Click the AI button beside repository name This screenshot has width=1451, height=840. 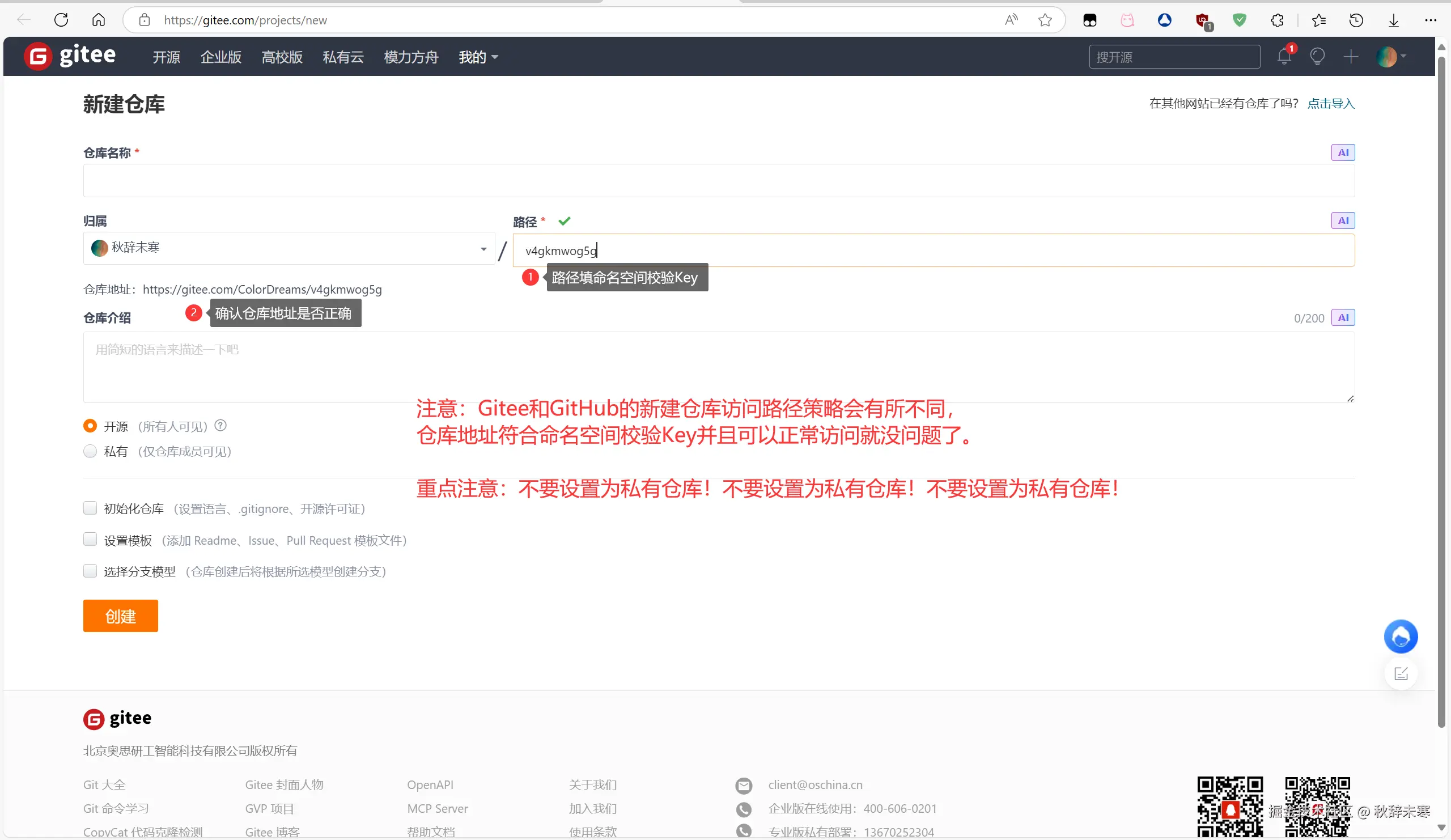point(1343,152)
